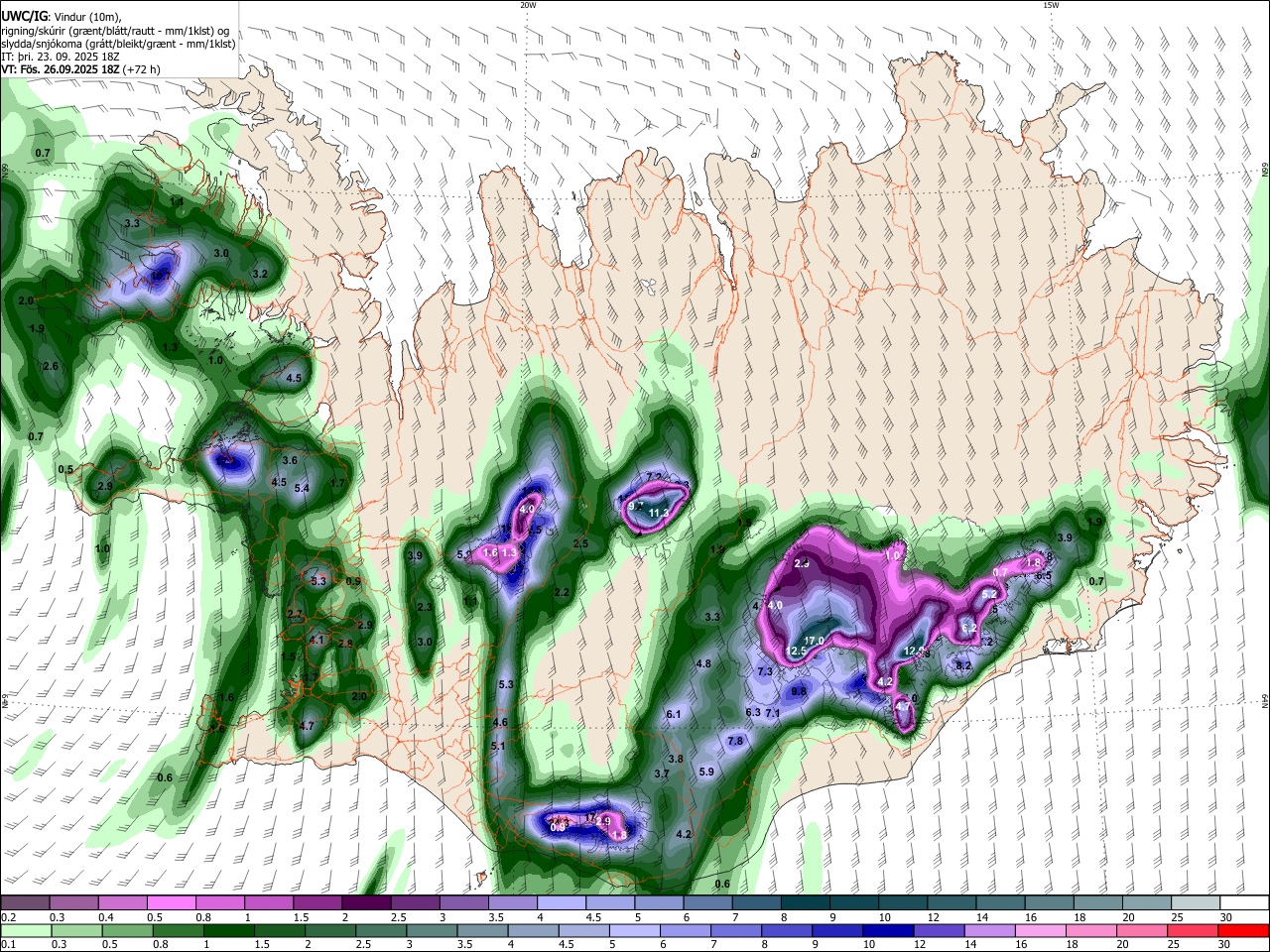1270x952 pixels.
Task: Select the 2.3 precipitation value
Action: [424, 607]
